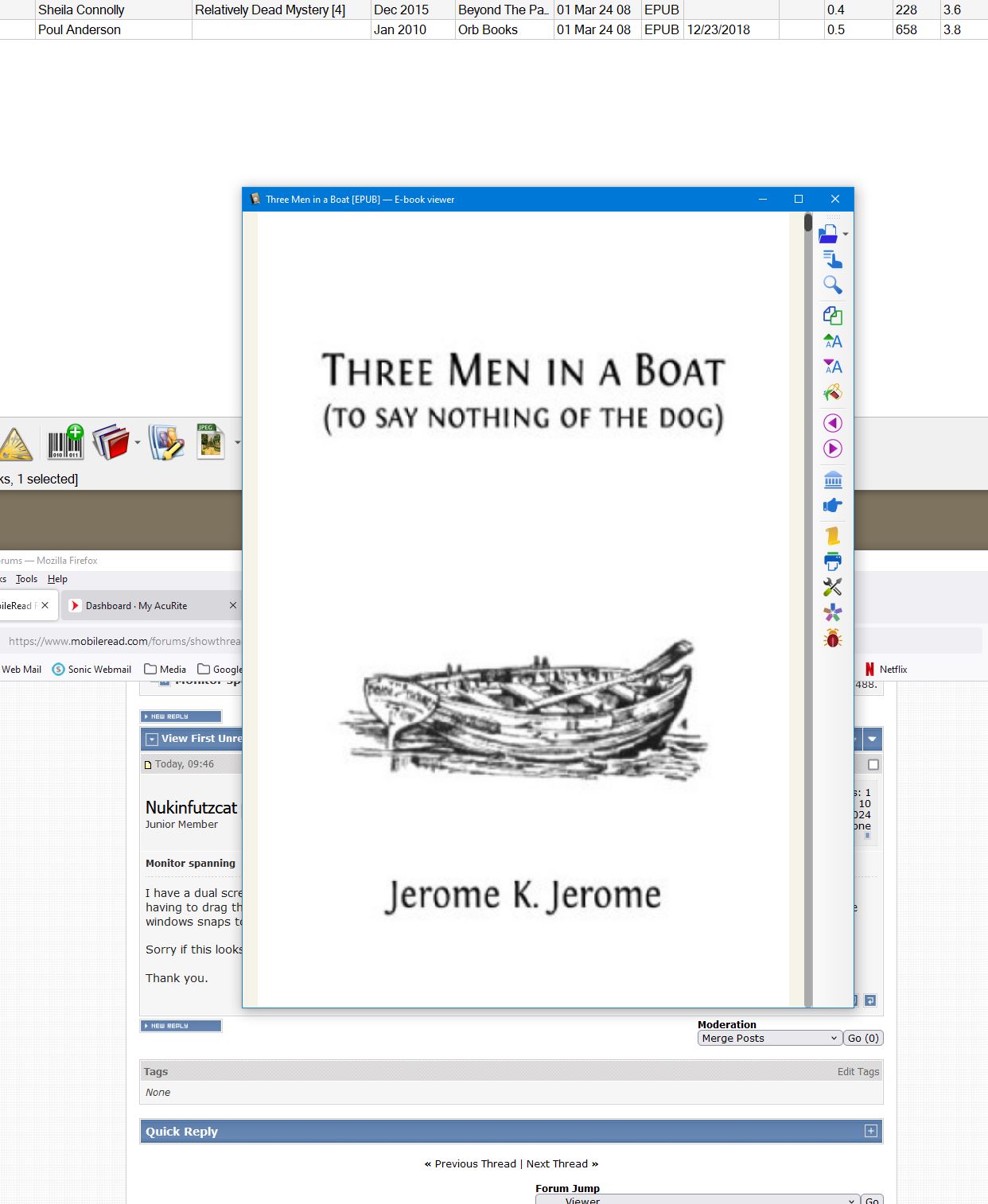Image resolution: width=988 pixels, height=1204 pixels.
Task: Click the color scheme icon in viewer toolbar
Action: click(833, 392)
